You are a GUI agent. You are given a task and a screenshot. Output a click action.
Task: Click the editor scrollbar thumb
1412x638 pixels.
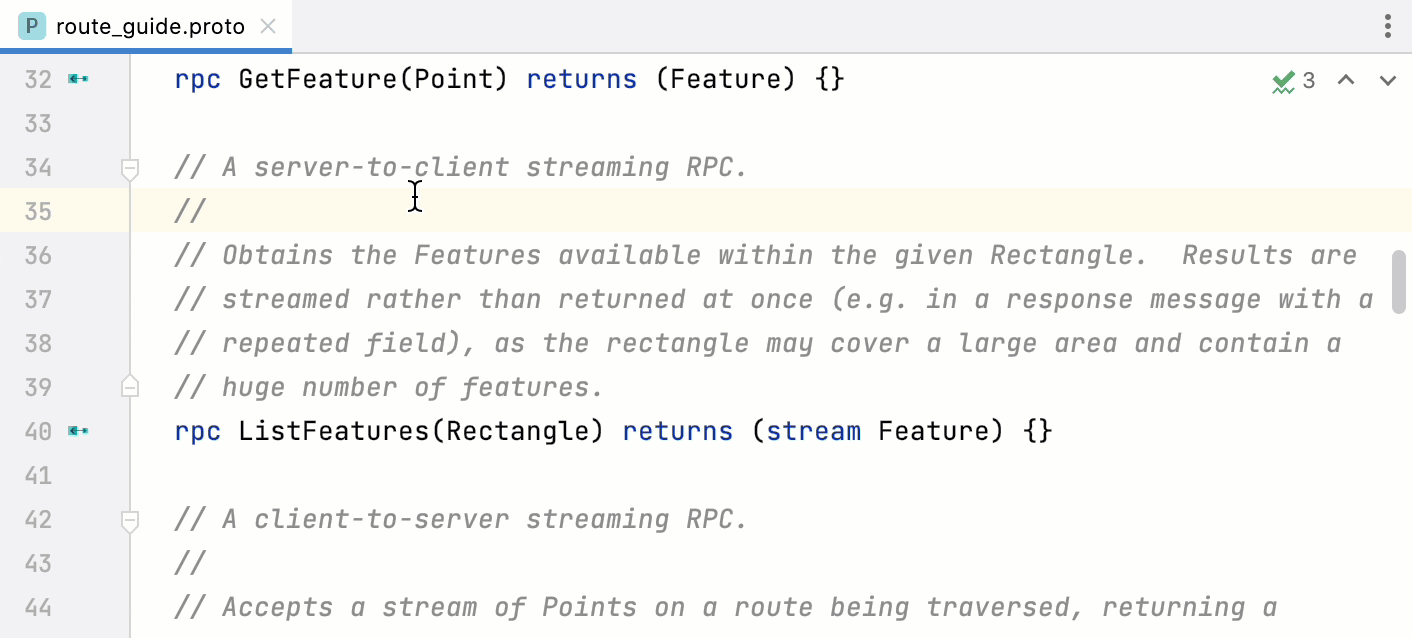pyautogui.click(x=1399, y=283)
